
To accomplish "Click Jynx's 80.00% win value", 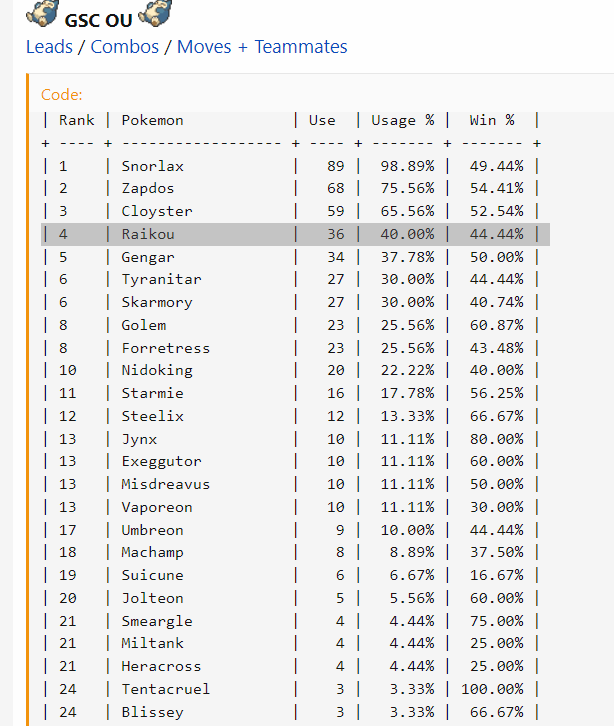I will (x=496, y=439).
